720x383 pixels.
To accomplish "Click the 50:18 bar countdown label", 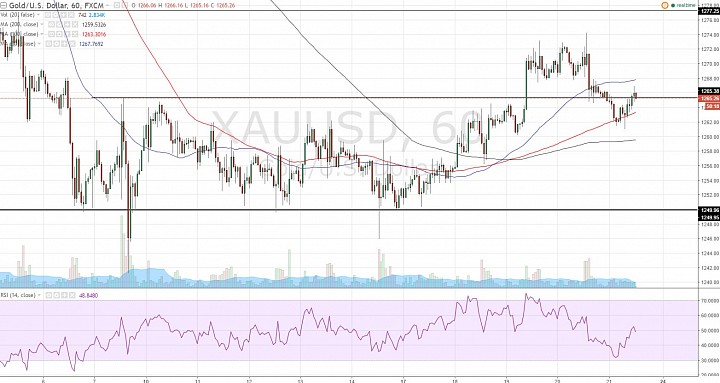I will click(712, 107).
